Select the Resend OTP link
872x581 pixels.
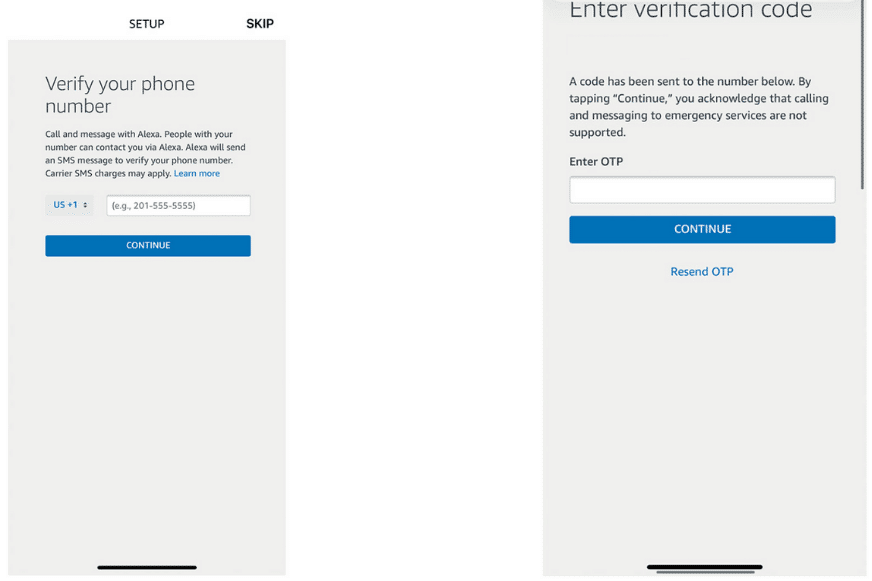[702, 272]
